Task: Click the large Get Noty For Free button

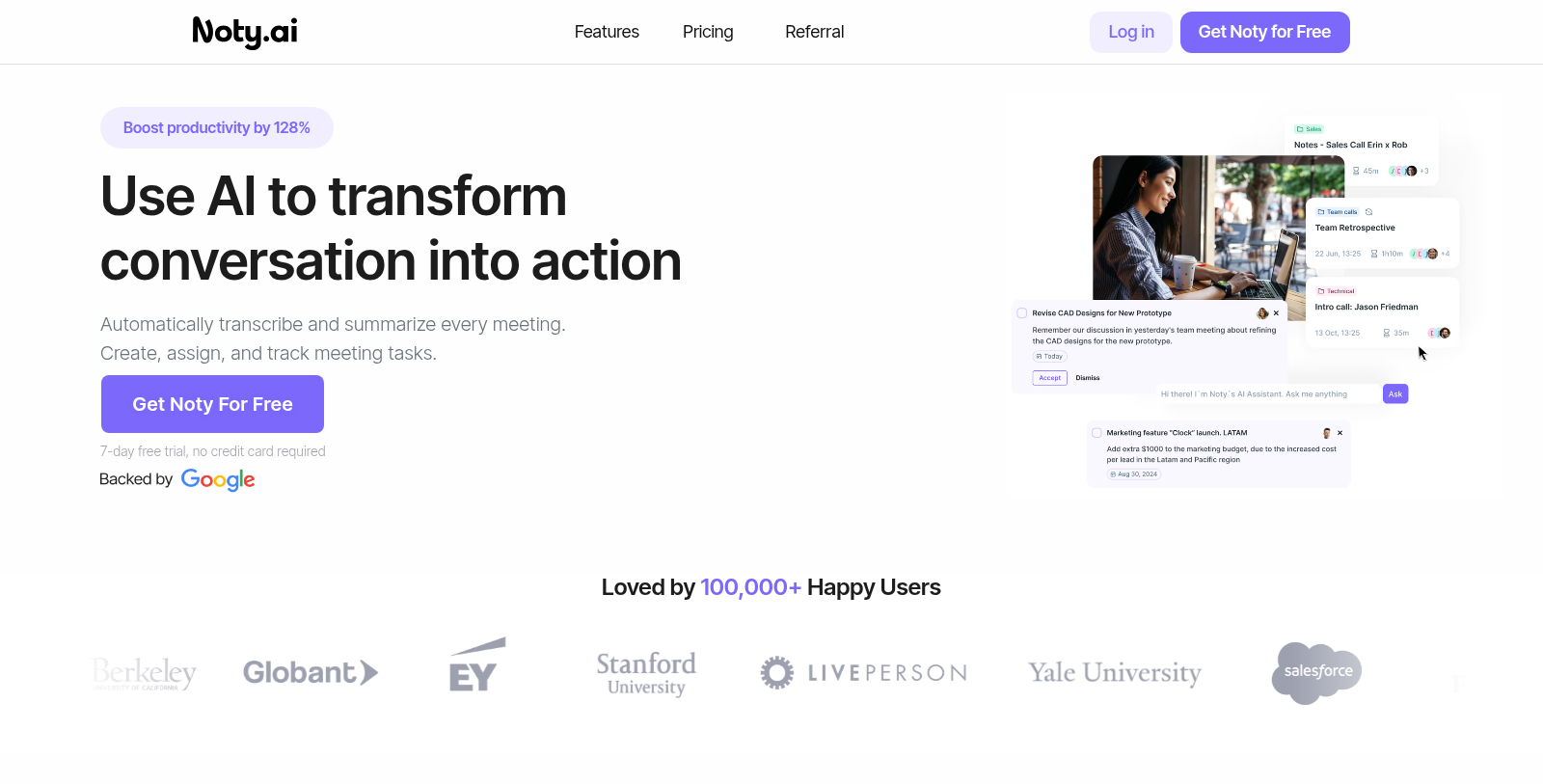Action: (x=212, y=404)
